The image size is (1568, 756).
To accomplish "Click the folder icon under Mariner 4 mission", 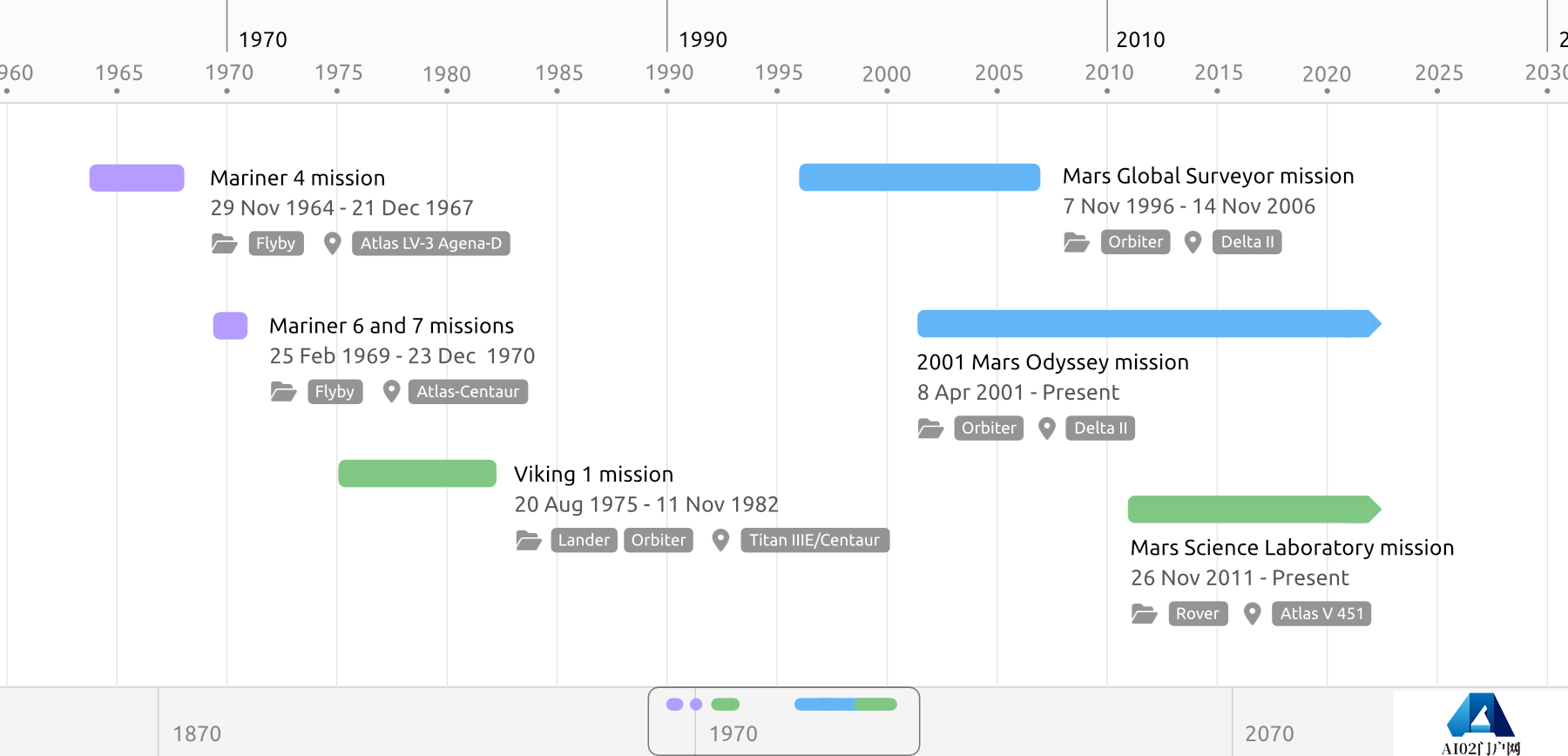I will (225, 243).
